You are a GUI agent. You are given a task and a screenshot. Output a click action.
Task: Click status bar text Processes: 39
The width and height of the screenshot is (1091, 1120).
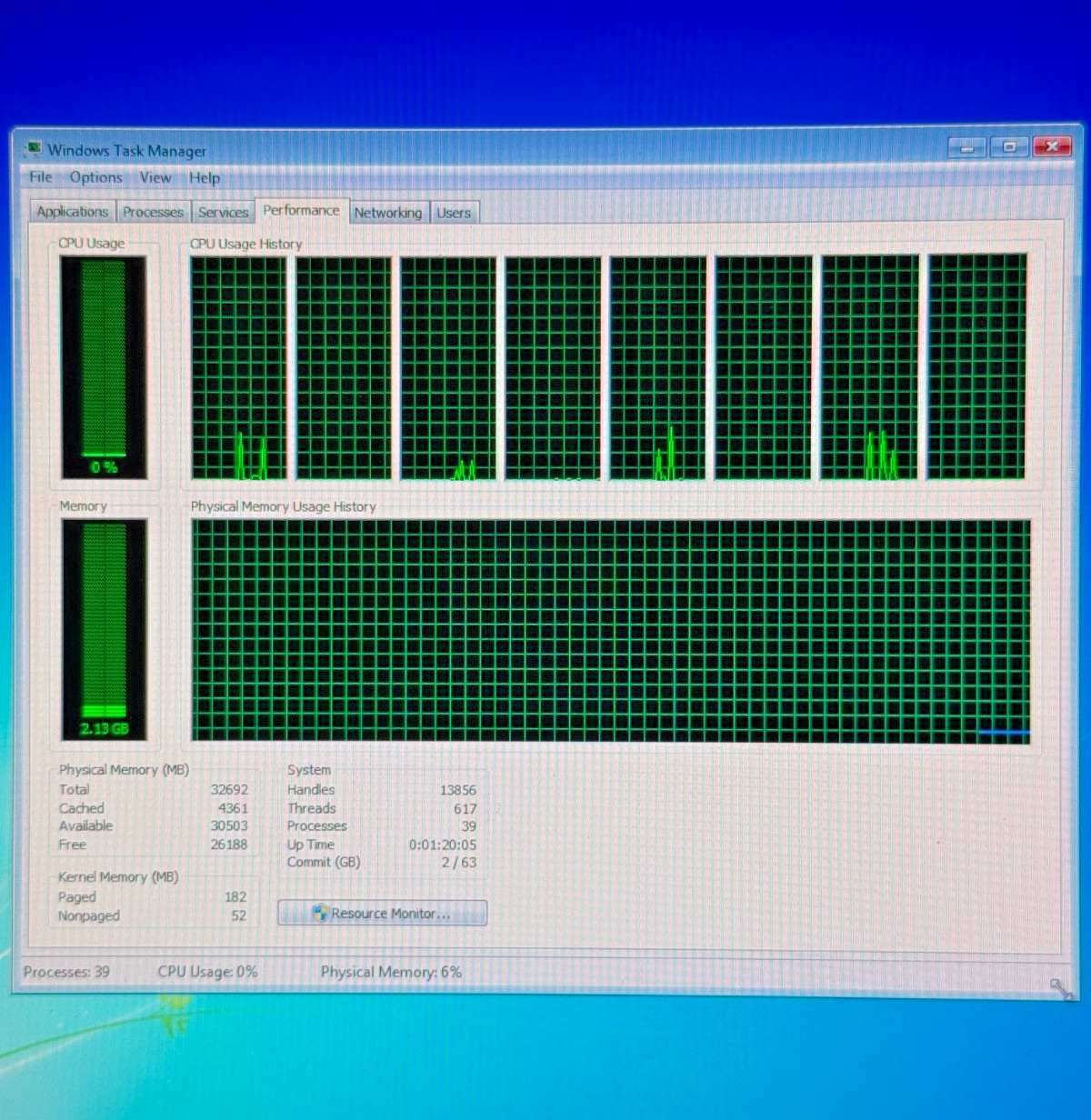[66, 972]
